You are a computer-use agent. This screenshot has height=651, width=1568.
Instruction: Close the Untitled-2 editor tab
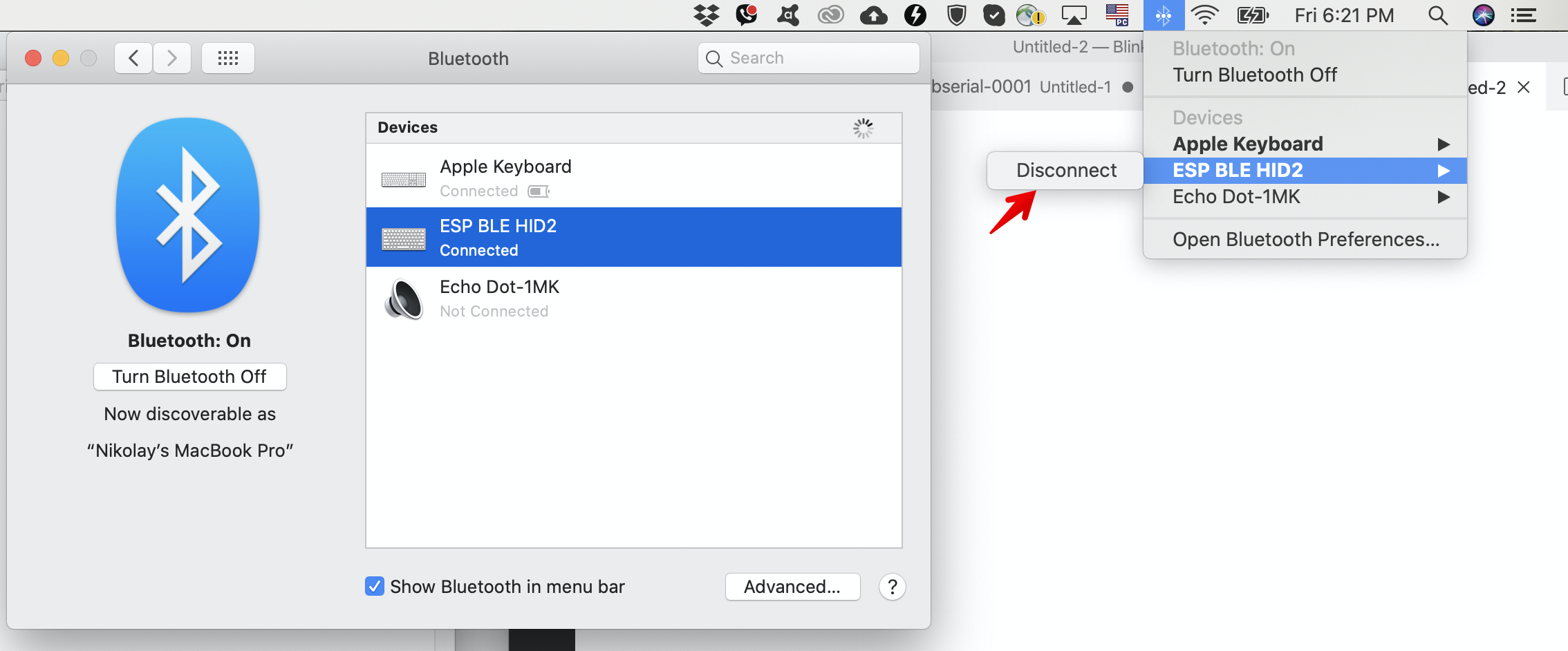[x=1523, y=87]
